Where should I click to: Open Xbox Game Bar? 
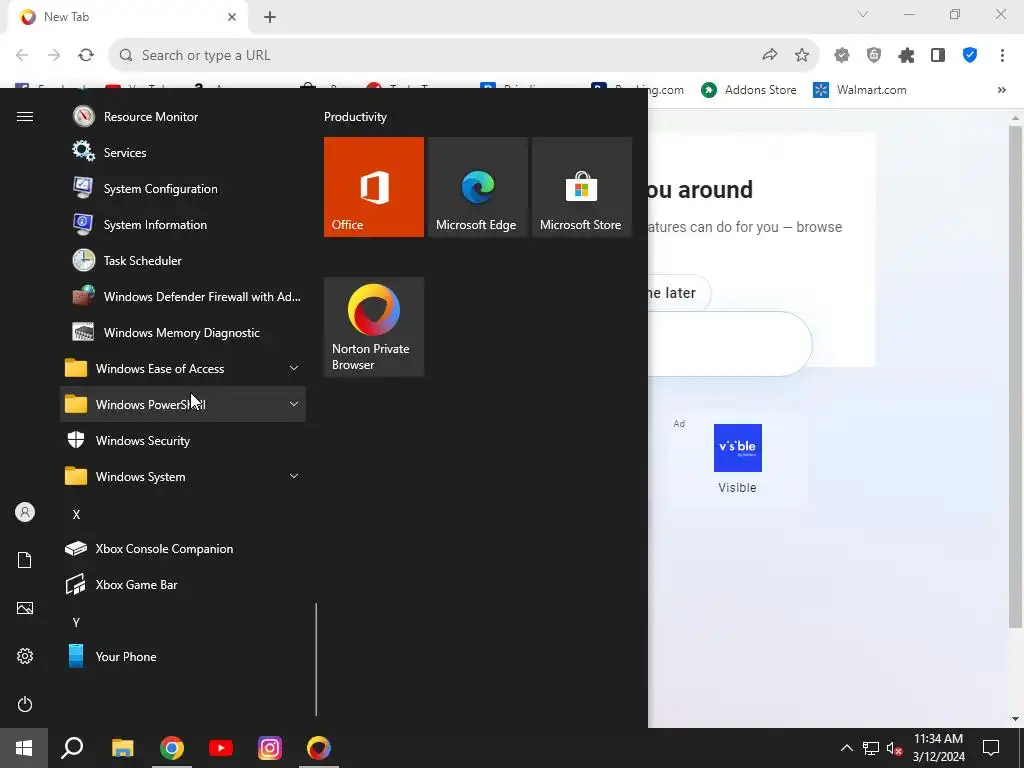(183, 584)
